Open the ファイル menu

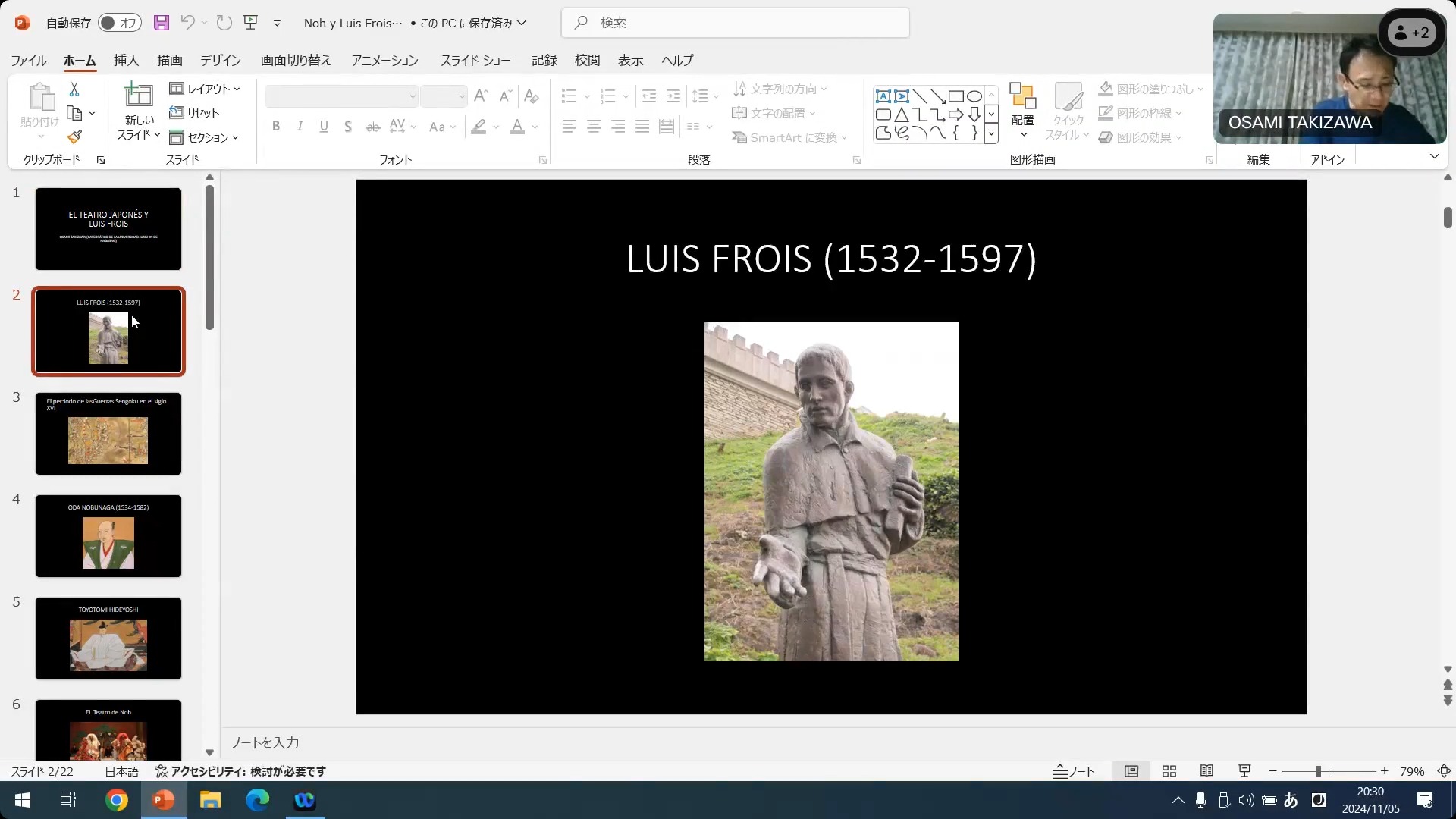tap(29, 60)
